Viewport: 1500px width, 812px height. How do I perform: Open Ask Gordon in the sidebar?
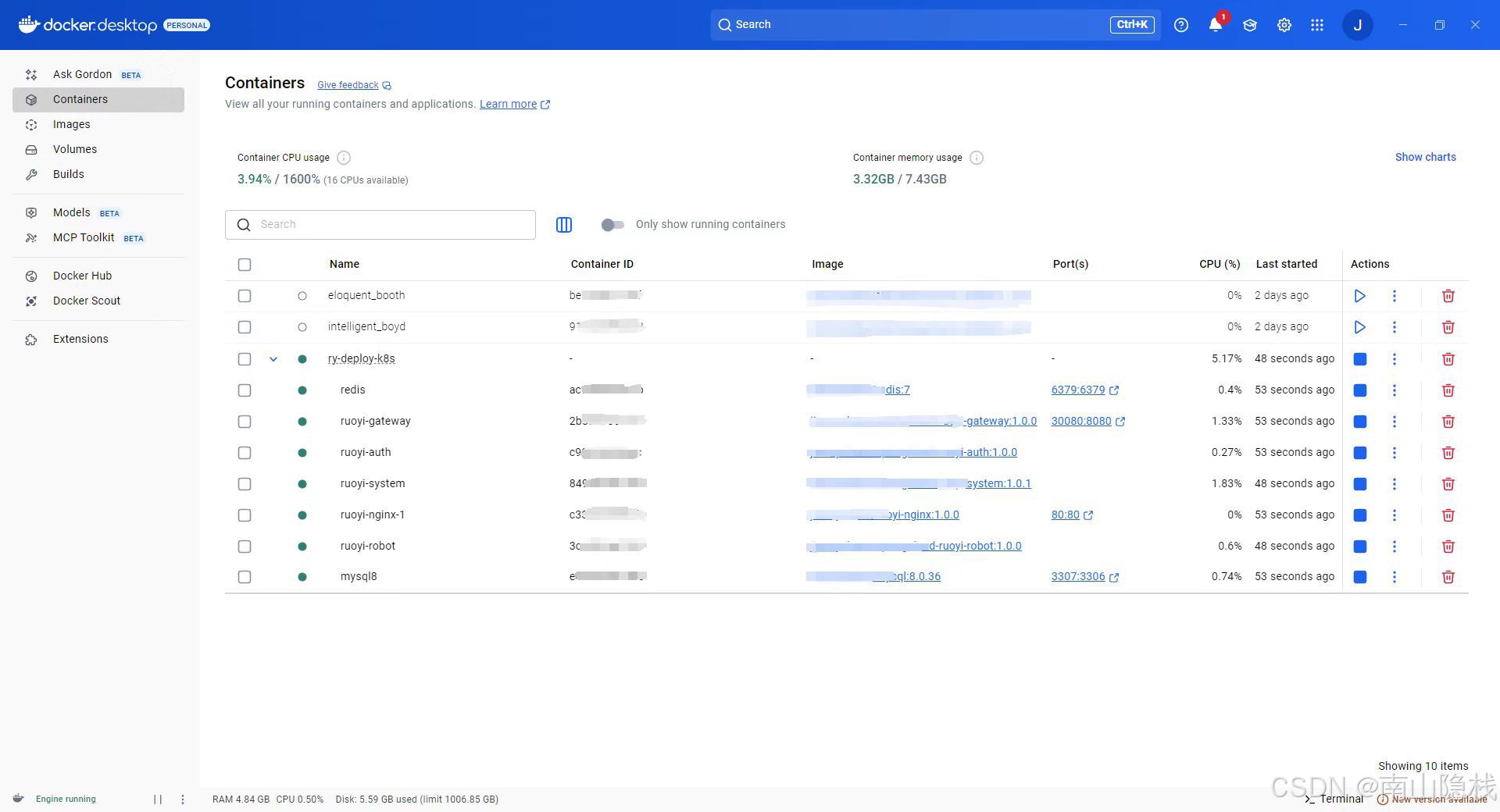pos(98,75)
